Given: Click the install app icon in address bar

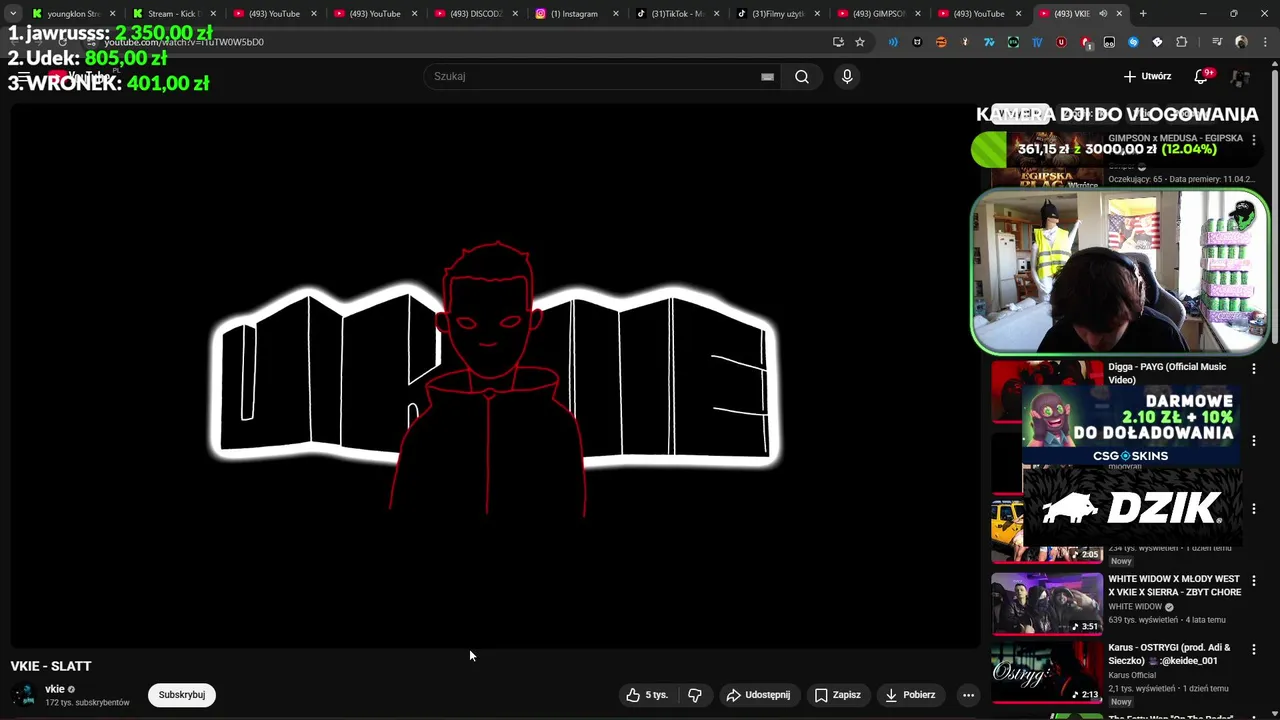Looking at the screenshot, I should click(839, 42).
